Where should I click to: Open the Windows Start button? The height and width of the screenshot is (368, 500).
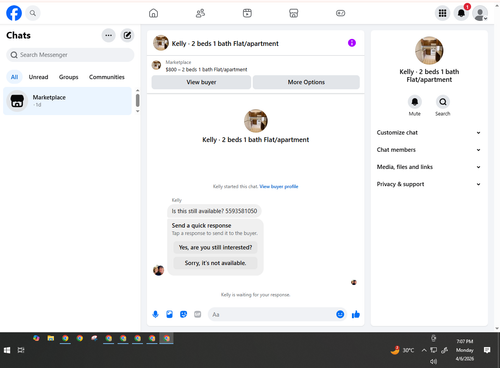coord(7,350)
